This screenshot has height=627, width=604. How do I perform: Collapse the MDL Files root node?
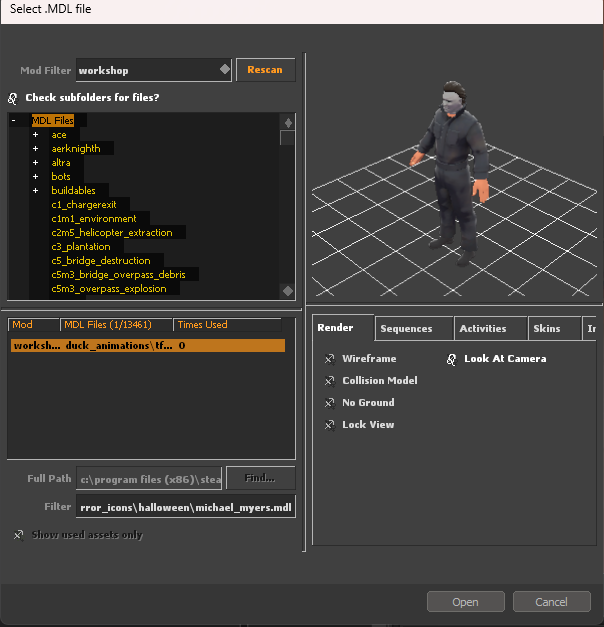coord(14,120)
